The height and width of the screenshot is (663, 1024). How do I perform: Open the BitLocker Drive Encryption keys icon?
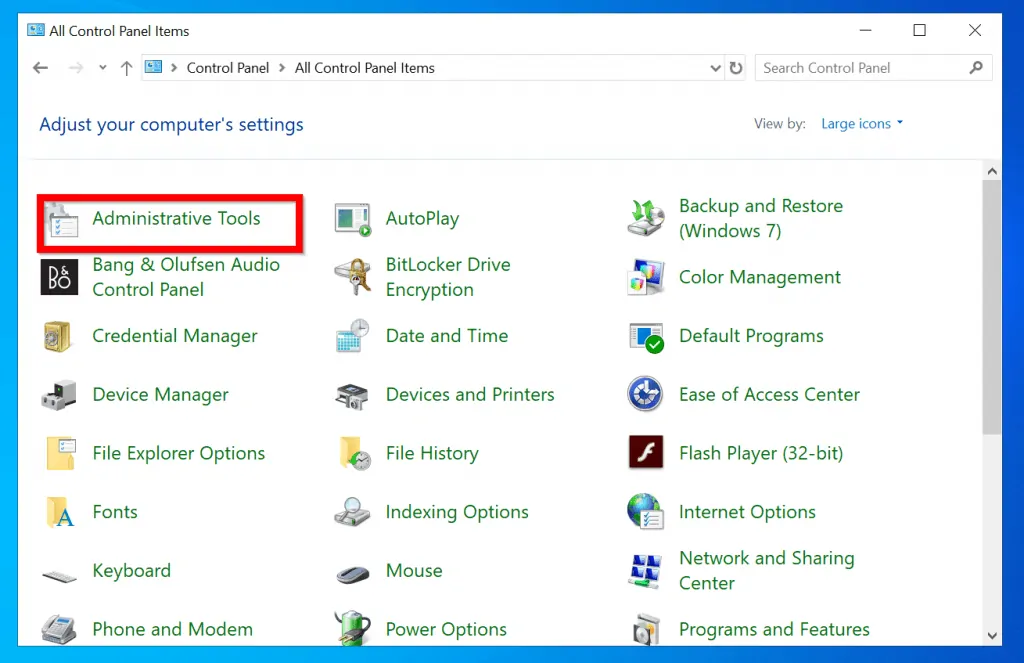click(353, 277)
